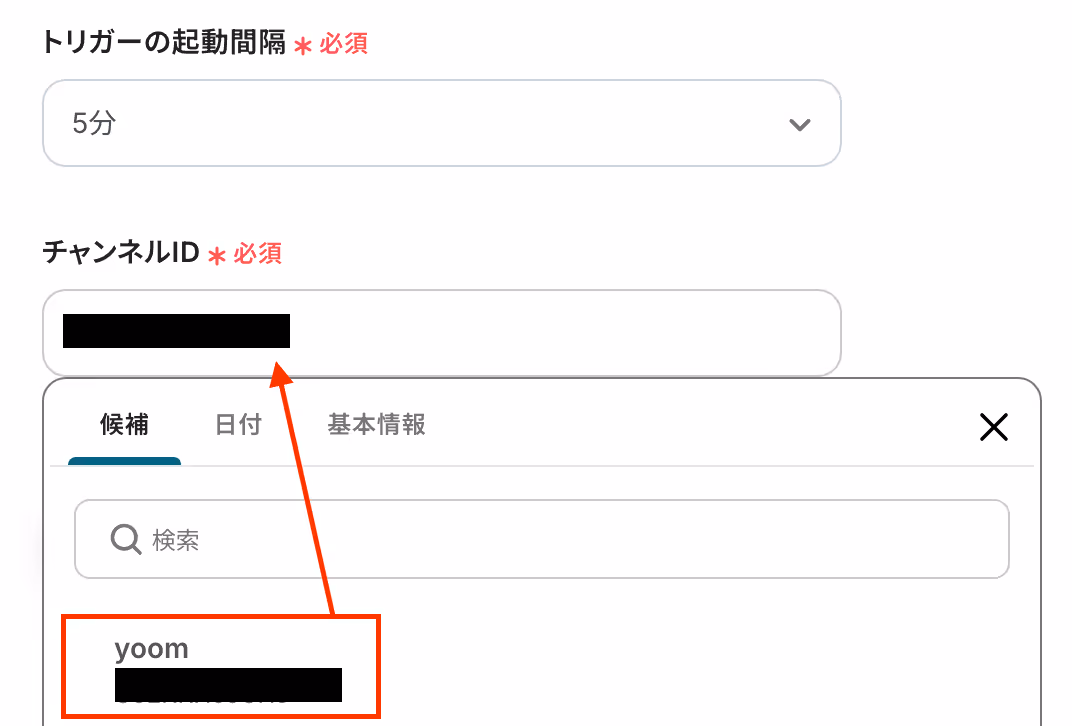1072x726 pixels.
Task: Click the チャンネルID label text
Action: (121, 252)
